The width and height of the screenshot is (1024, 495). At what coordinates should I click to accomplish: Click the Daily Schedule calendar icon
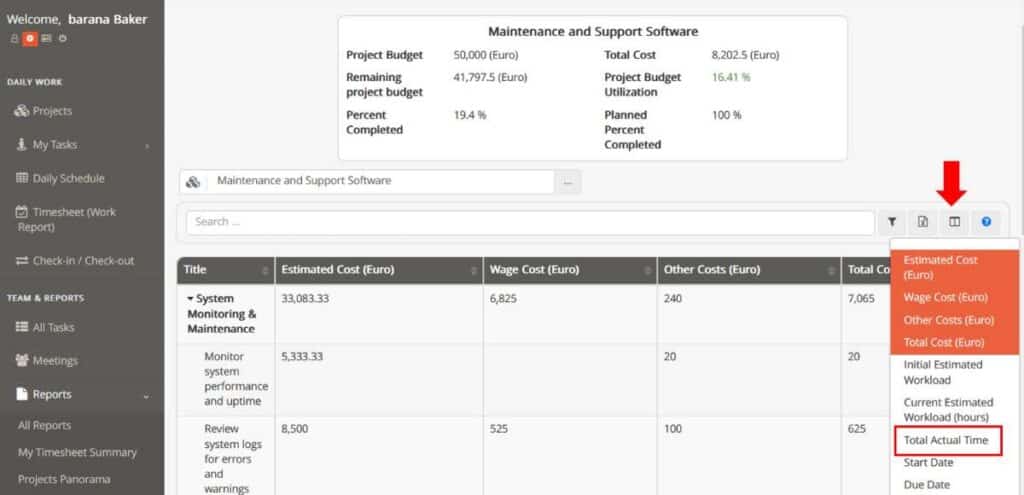[x=22, y=178]
